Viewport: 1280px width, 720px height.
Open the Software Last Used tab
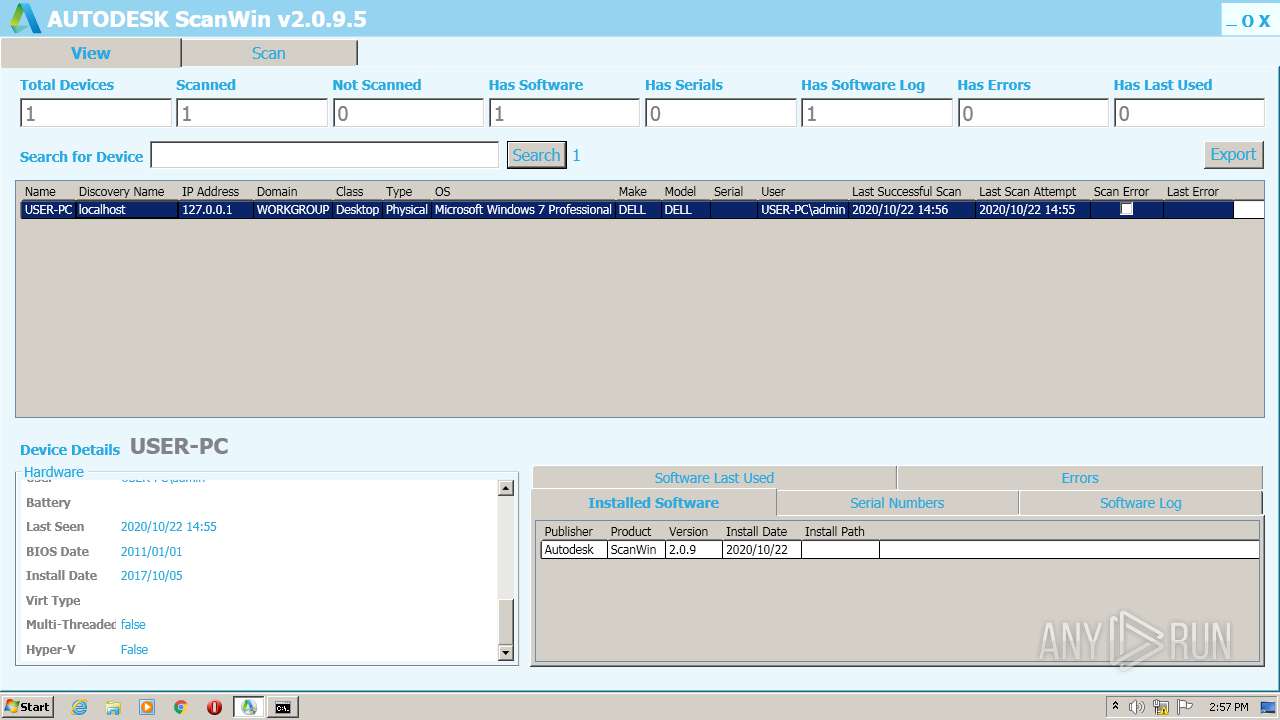714,478
